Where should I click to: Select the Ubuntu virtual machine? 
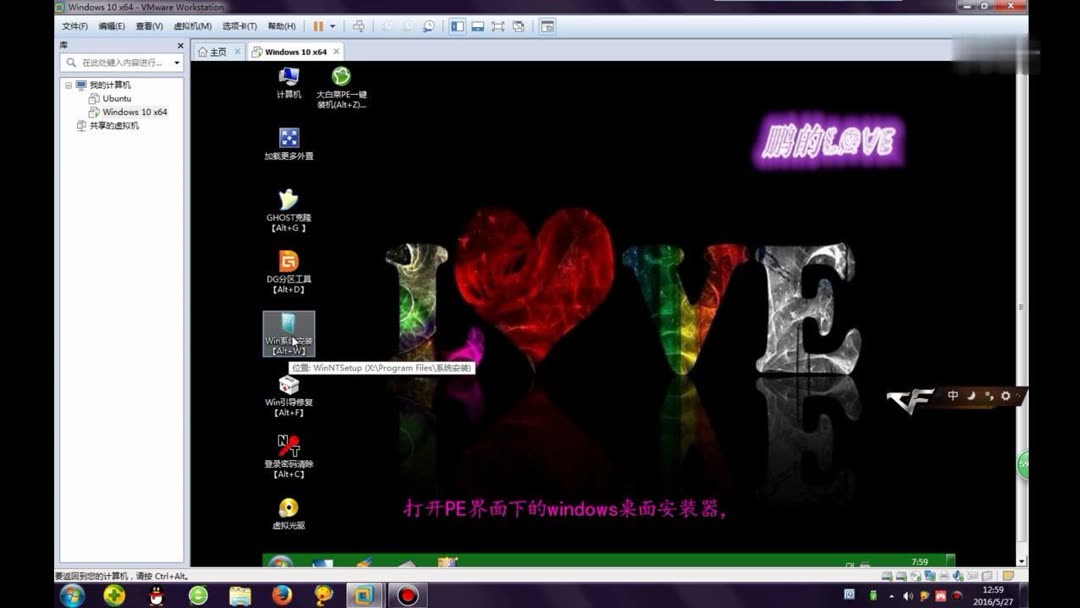(115, 98)
